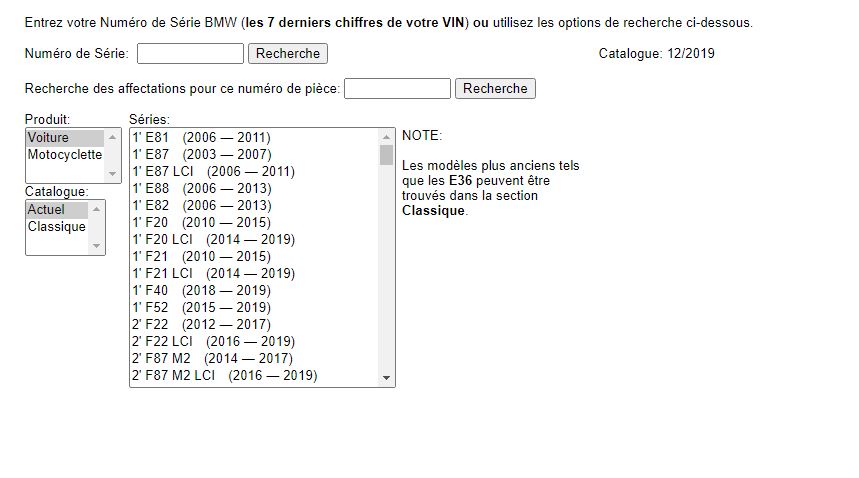Click down arrow of Produit list scrollbar
The image size is (859, 478).
[x=112, y=174]
